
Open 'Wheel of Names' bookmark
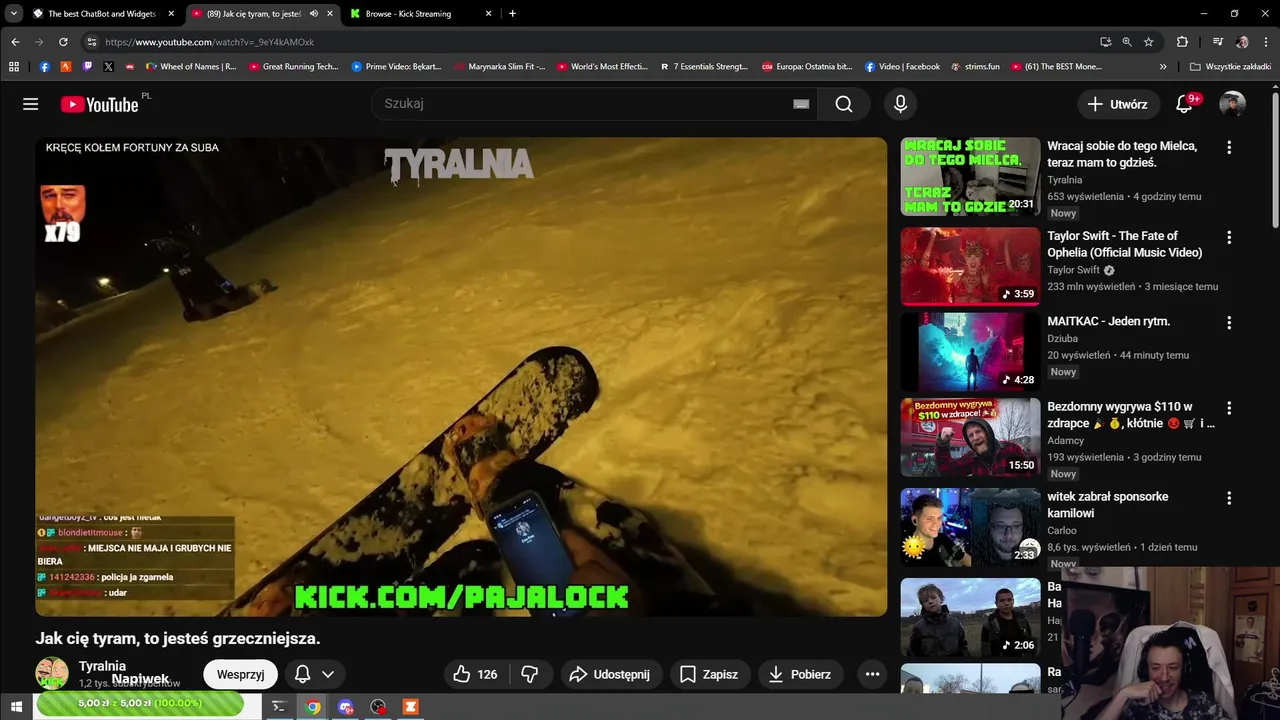click(x=191, y=67)
